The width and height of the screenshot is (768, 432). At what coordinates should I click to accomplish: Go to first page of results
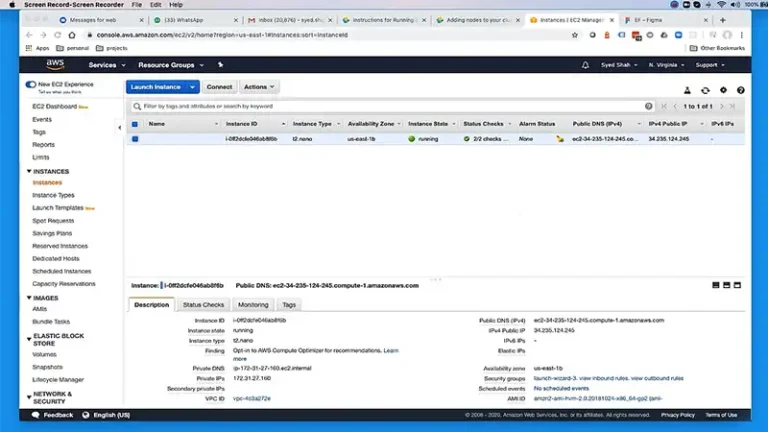[664, 106]
